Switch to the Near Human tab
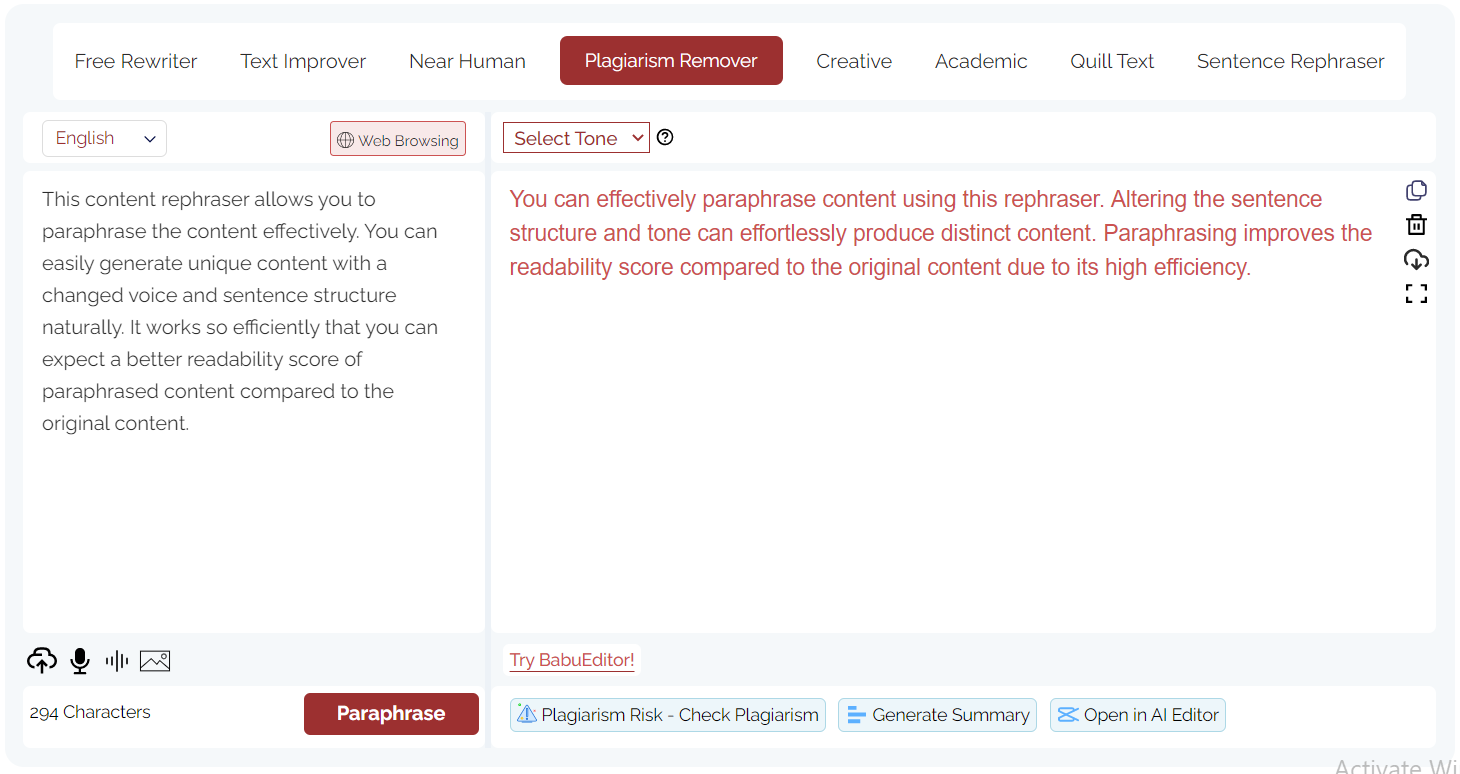Image resolution: width=1460 pixels, height=774 pixels. coord(467,61)
